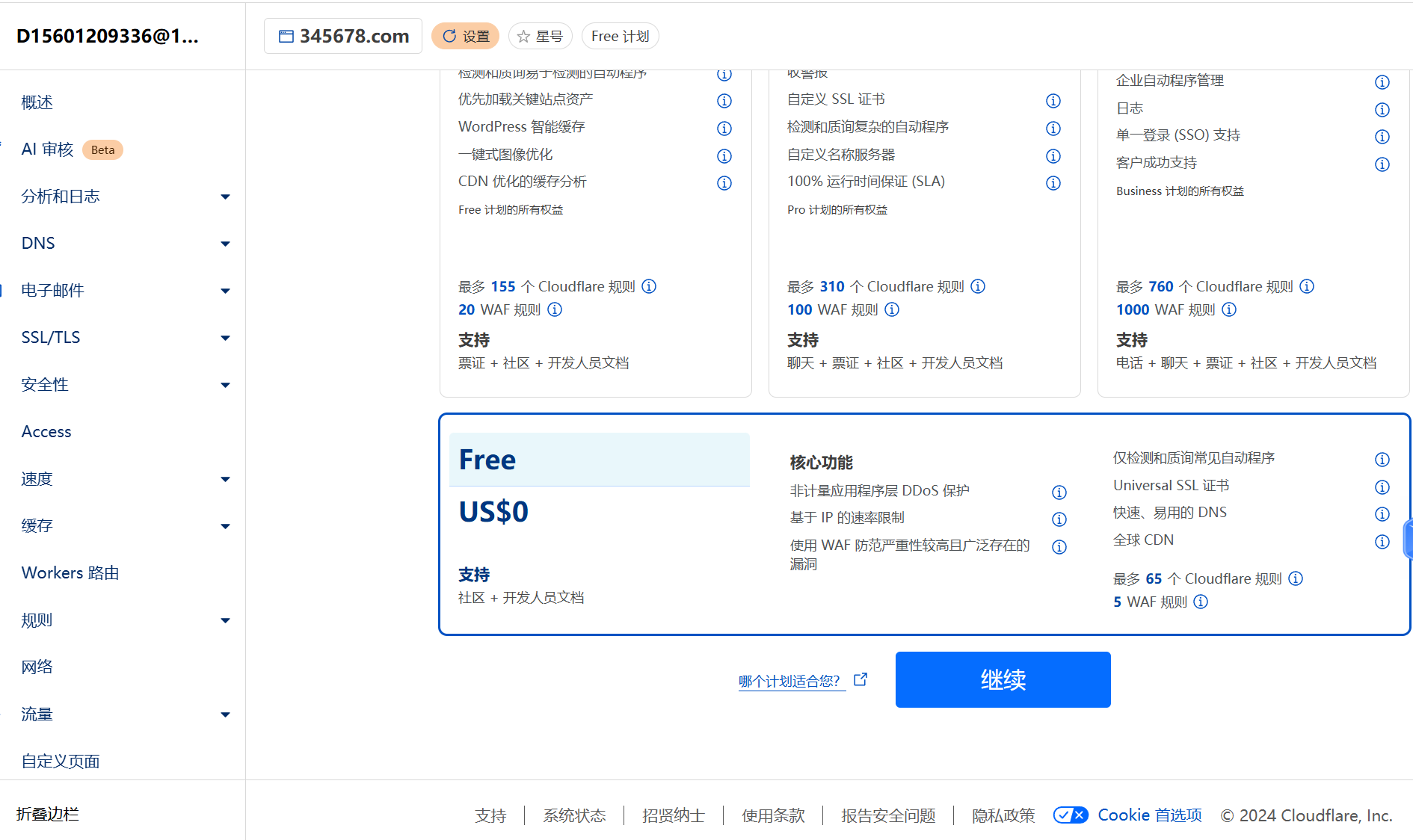Click info icon next to 310 个 Cloudflare 规则
The height and width of the screenshot is (840, 1413).
tap(978, 286)
